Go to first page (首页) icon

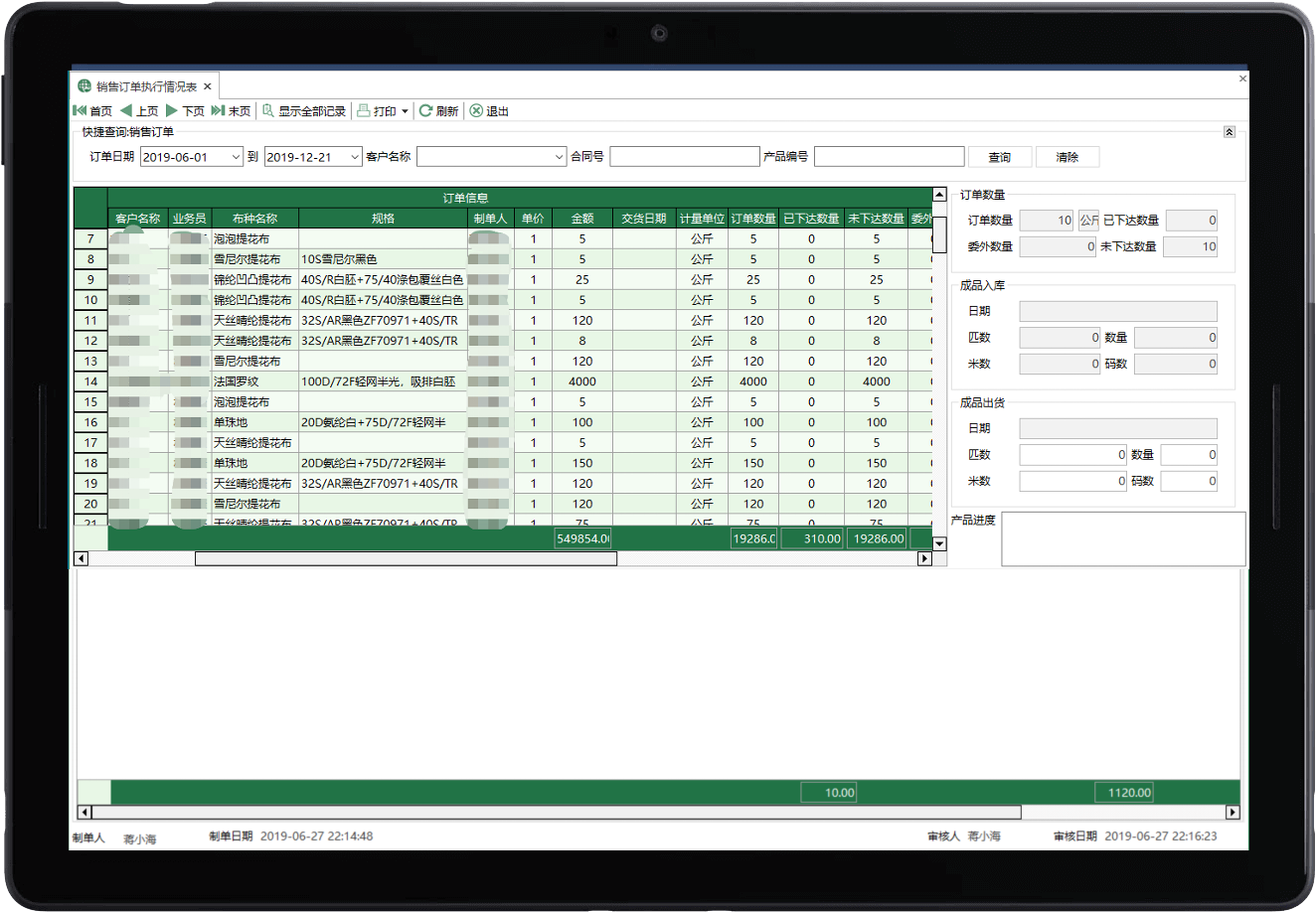(80, 110)
